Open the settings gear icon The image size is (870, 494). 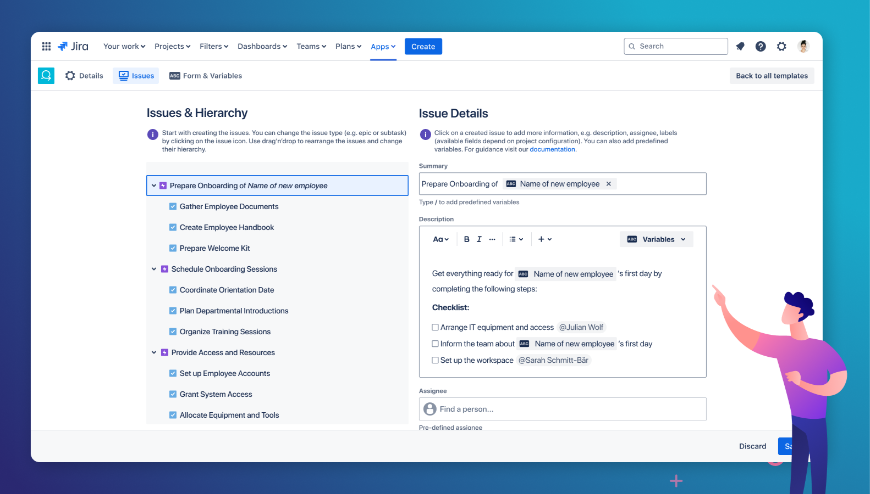click(781, 46)
